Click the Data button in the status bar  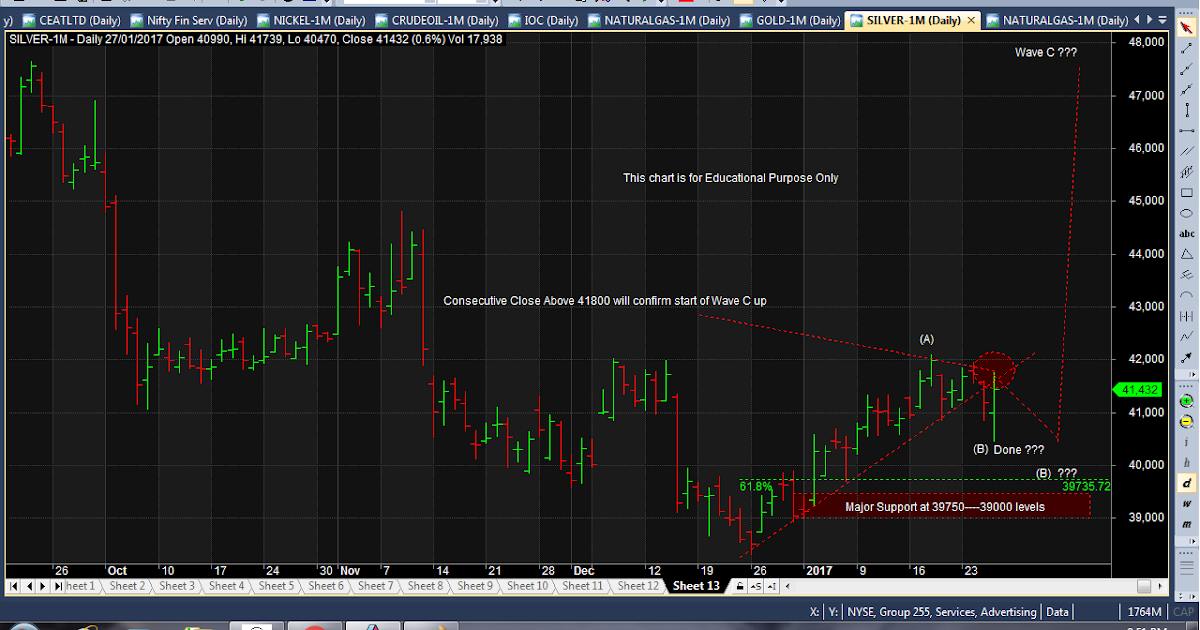[1056, 611]
